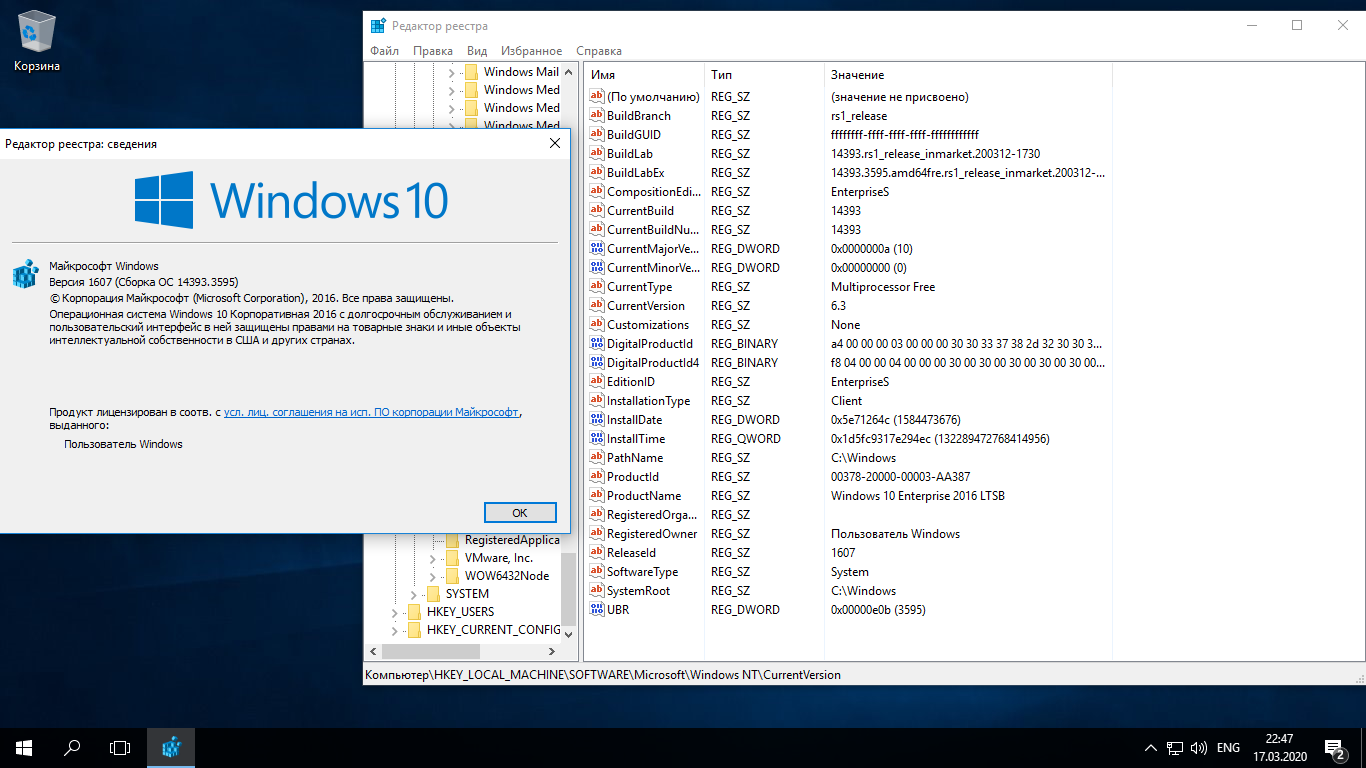Screen dimensions: 1366x768
Task: Click the DWORD icon beside CurrentMinorVe...
Action: point(597,268)
